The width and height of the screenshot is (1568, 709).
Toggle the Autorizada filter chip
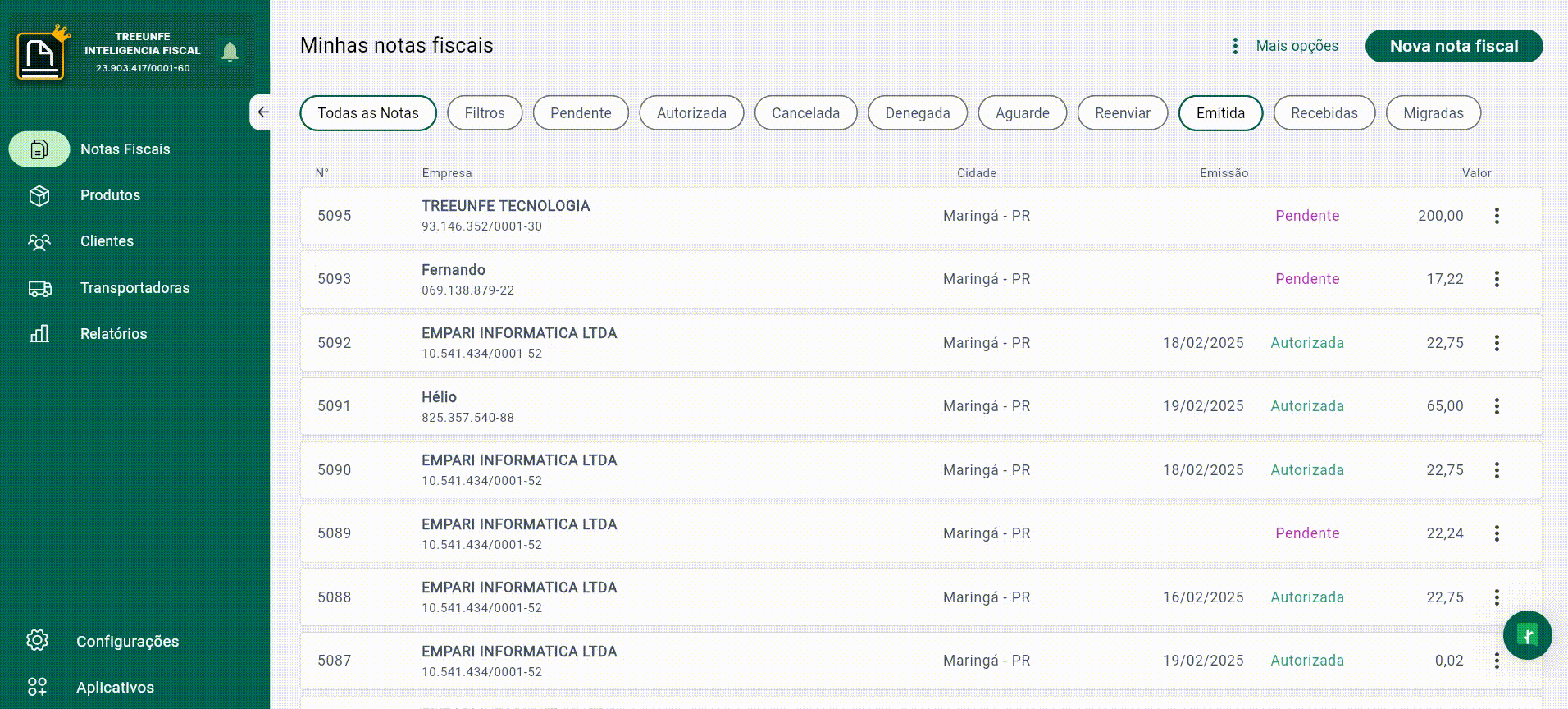tap(691, 113)
